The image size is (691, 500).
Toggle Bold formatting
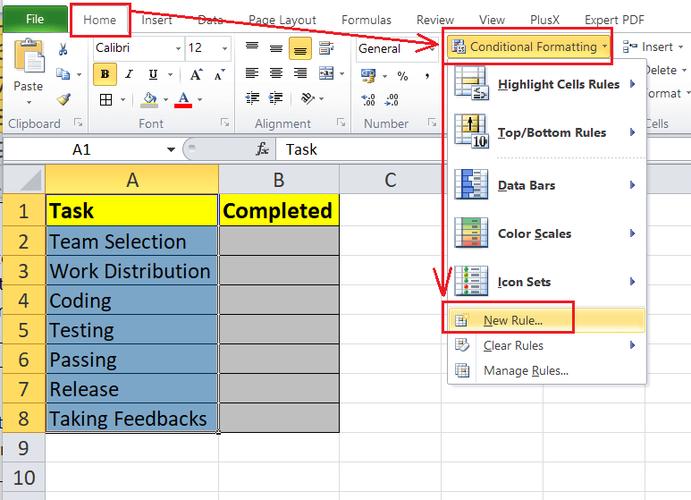tap(105, 74)
